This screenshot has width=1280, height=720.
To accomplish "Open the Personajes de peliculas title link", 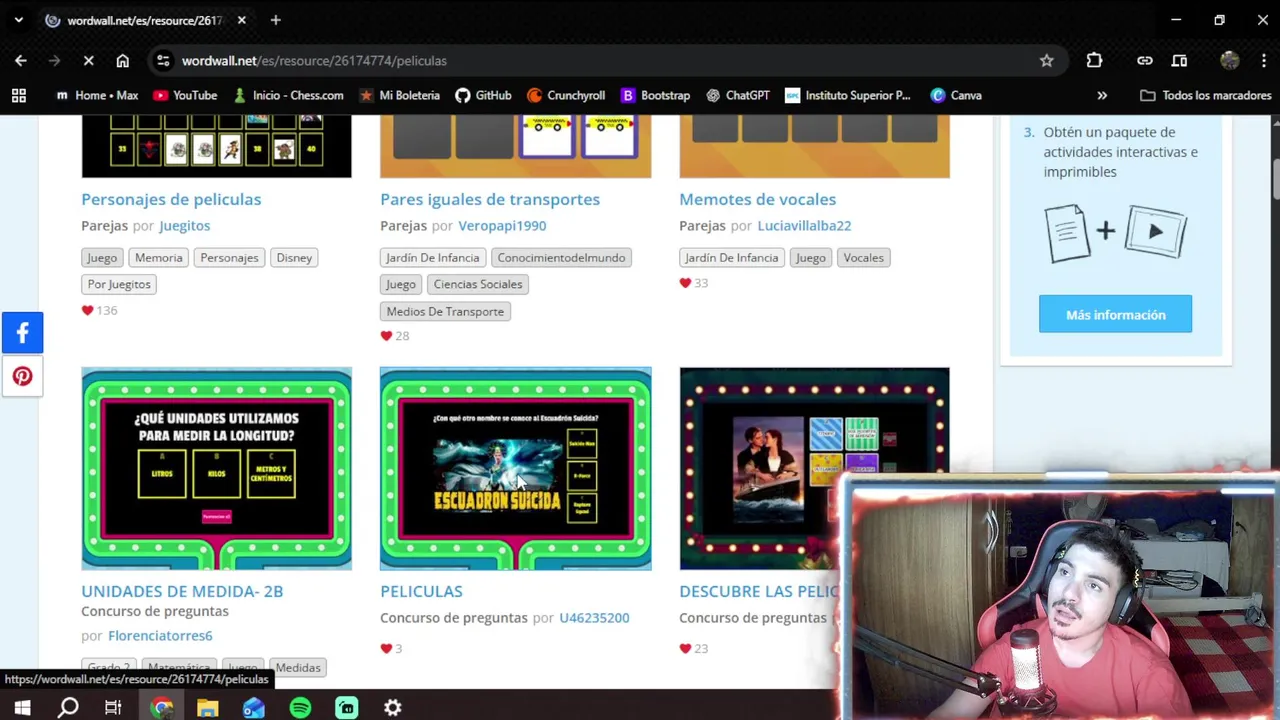I will click(171, 199).
